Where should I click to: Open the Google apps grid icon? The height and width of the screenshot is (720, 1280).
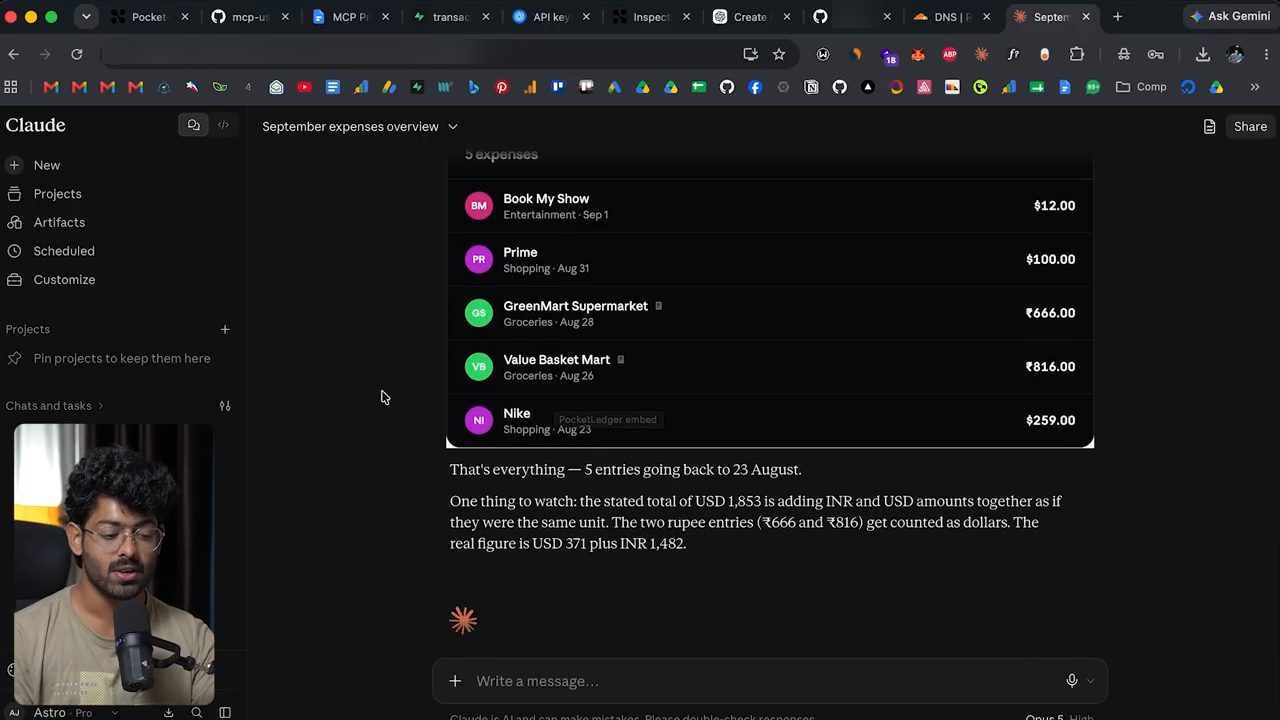[11, 87]
